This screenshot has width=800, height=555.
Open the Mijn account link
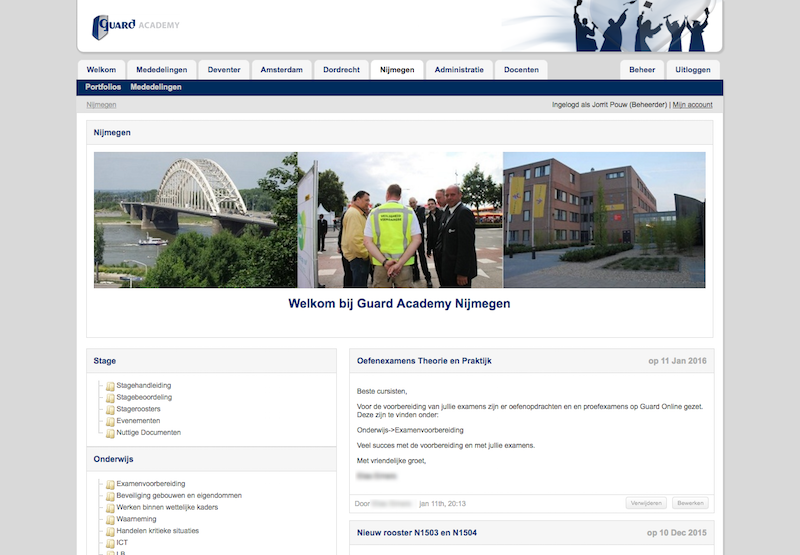[692, 105]
